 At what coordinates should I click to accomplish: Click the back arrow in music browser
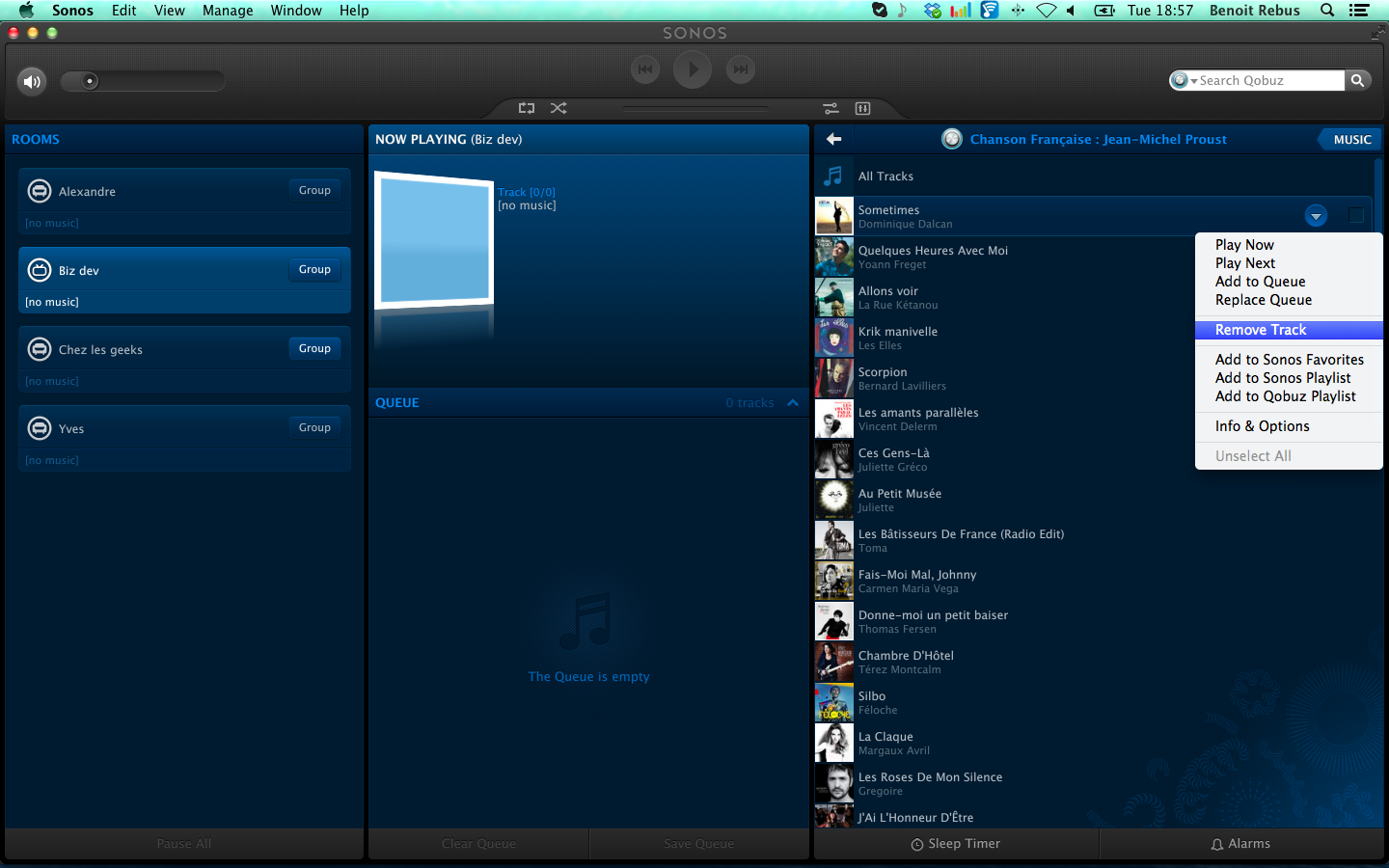click(834, 139)
